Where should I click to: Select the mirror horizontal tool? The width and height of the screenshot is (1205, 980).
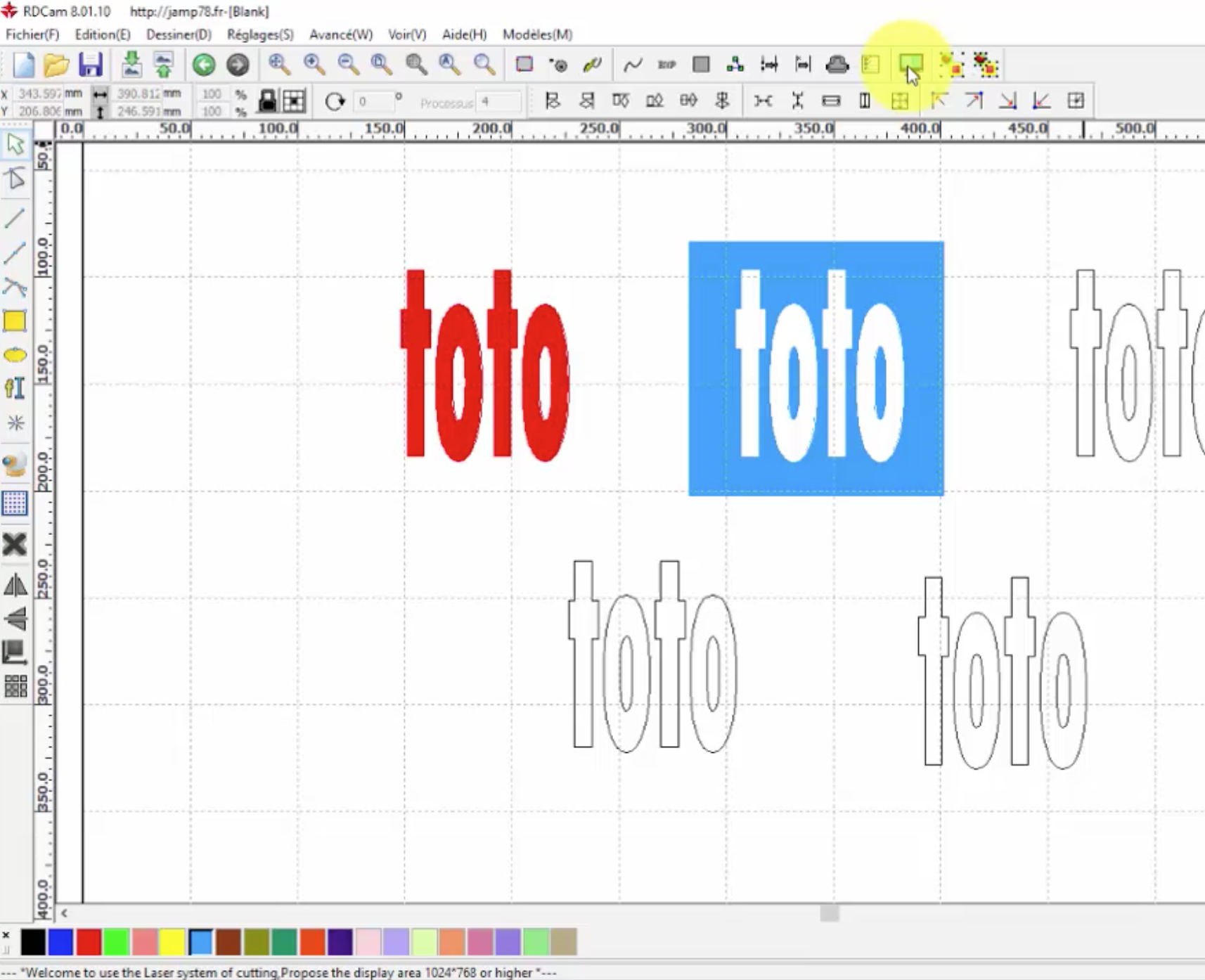[x=15, y=585]
